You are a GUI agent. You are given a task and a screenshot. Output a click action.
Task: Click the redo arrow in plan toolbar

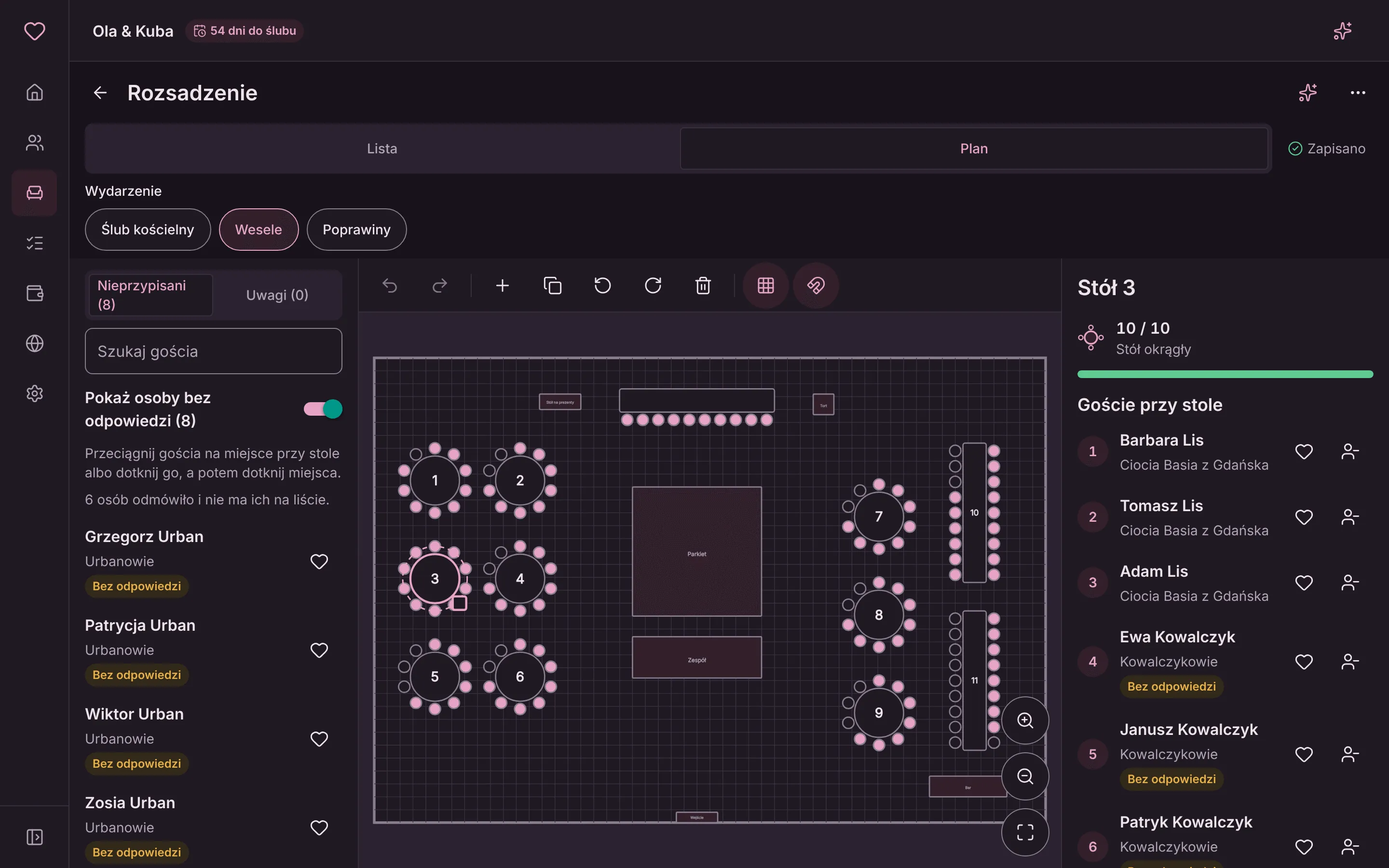tap(440, 285)
